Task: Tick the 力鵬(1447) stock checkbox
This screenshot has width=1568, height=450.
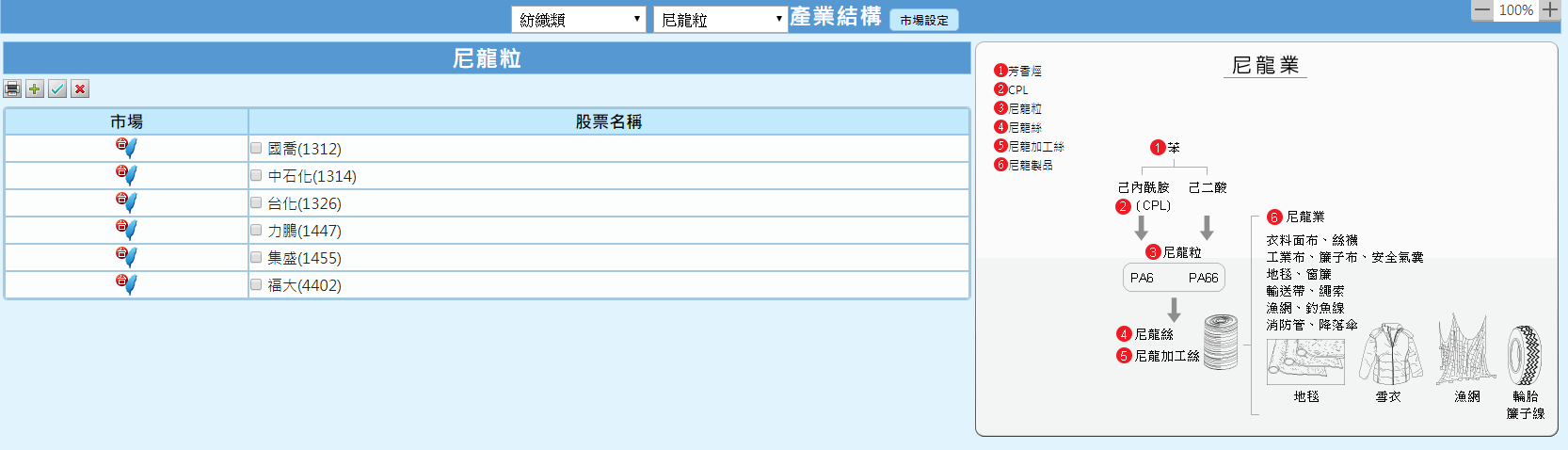Action: click(256, 230)
